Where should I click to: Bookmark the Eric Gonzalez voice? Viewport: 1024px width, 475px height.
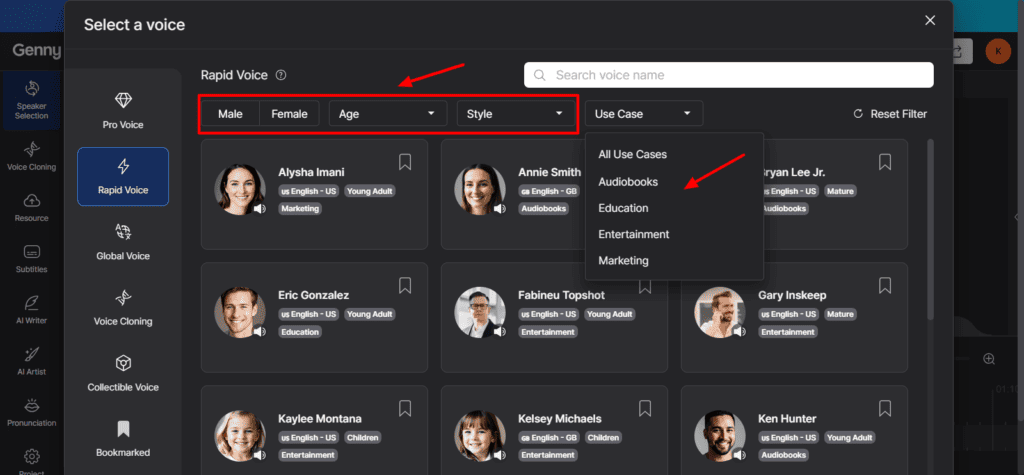[x=405, y=285]
